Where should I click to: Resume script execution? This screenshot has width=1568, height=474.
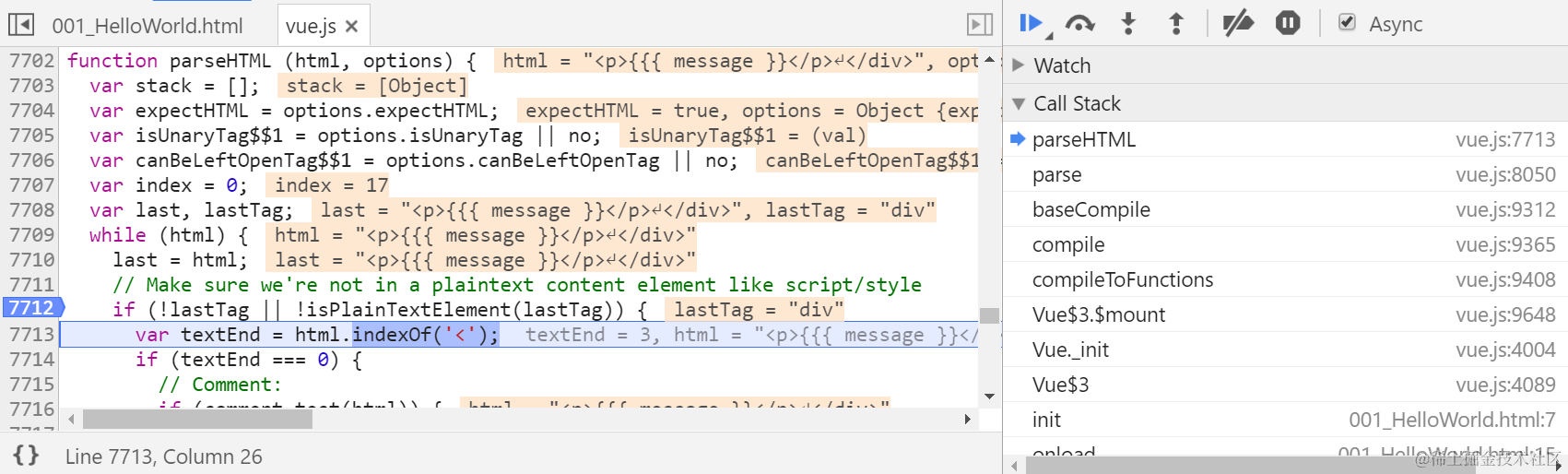tap(1032, 23)
